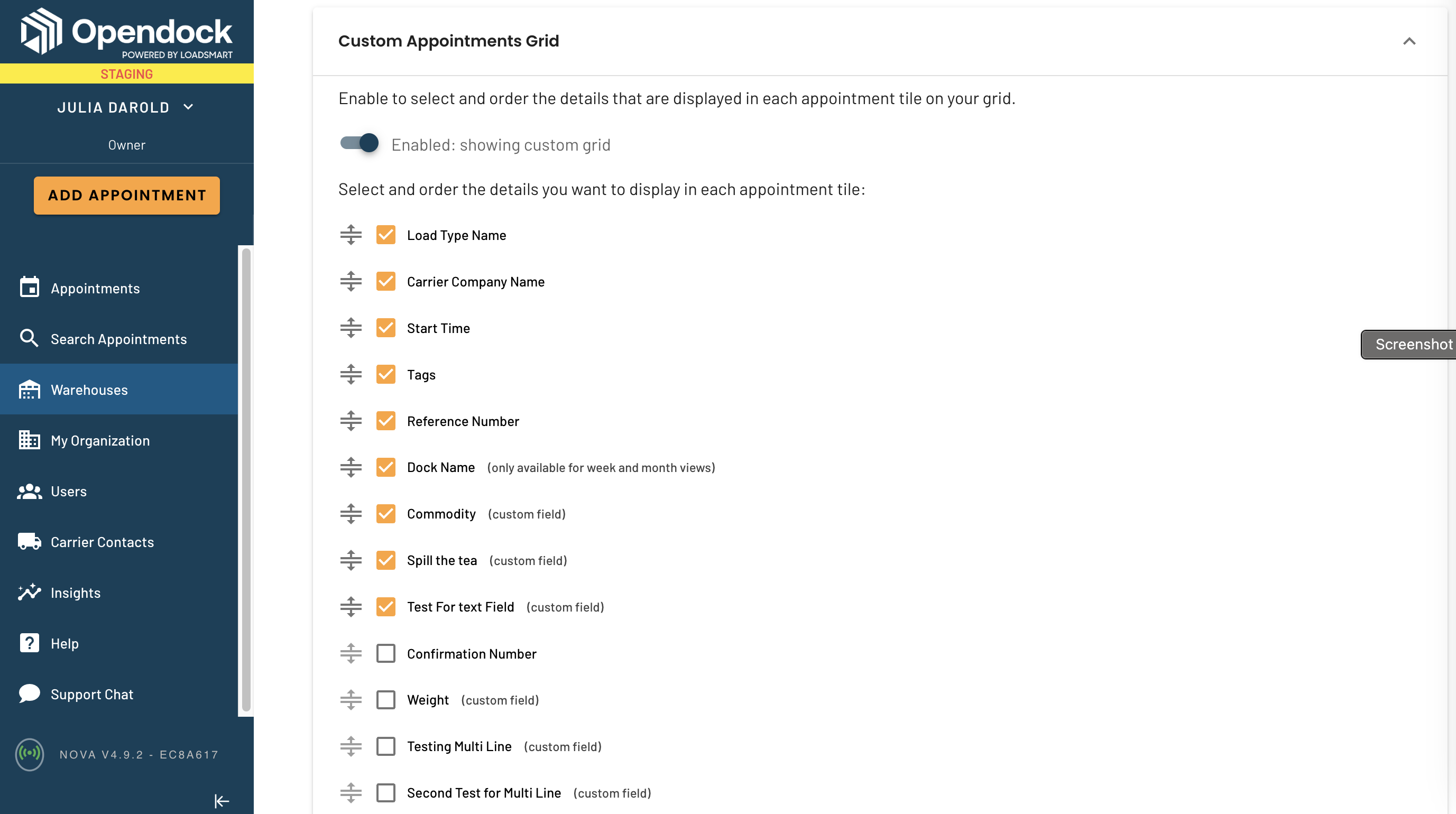Click the drag handle beside Load Type Name
This screenshot has height=814, width=1456.
click(x=351, y=235)
